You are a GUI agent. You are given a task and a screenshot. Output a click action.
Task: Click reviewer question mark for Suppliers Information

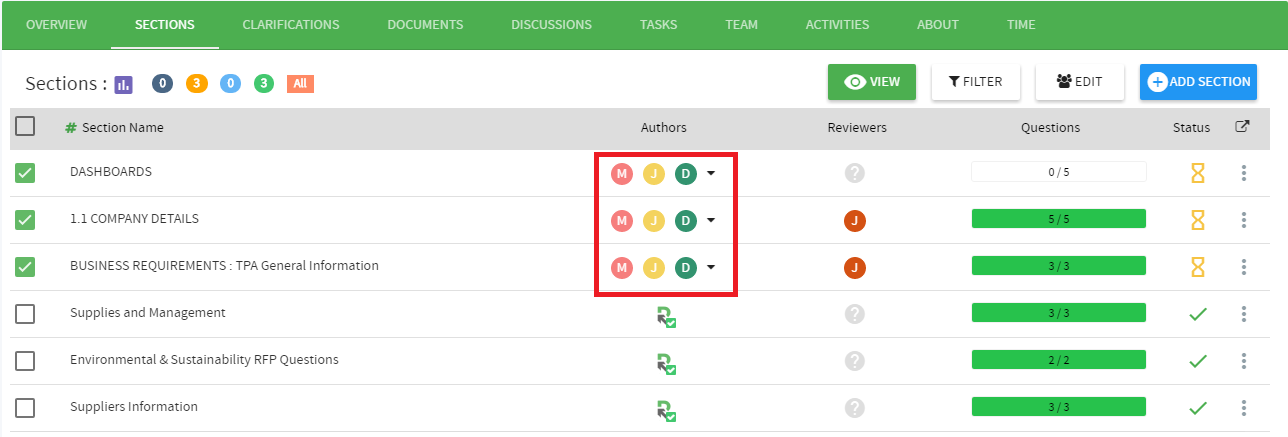coord(854,408)
